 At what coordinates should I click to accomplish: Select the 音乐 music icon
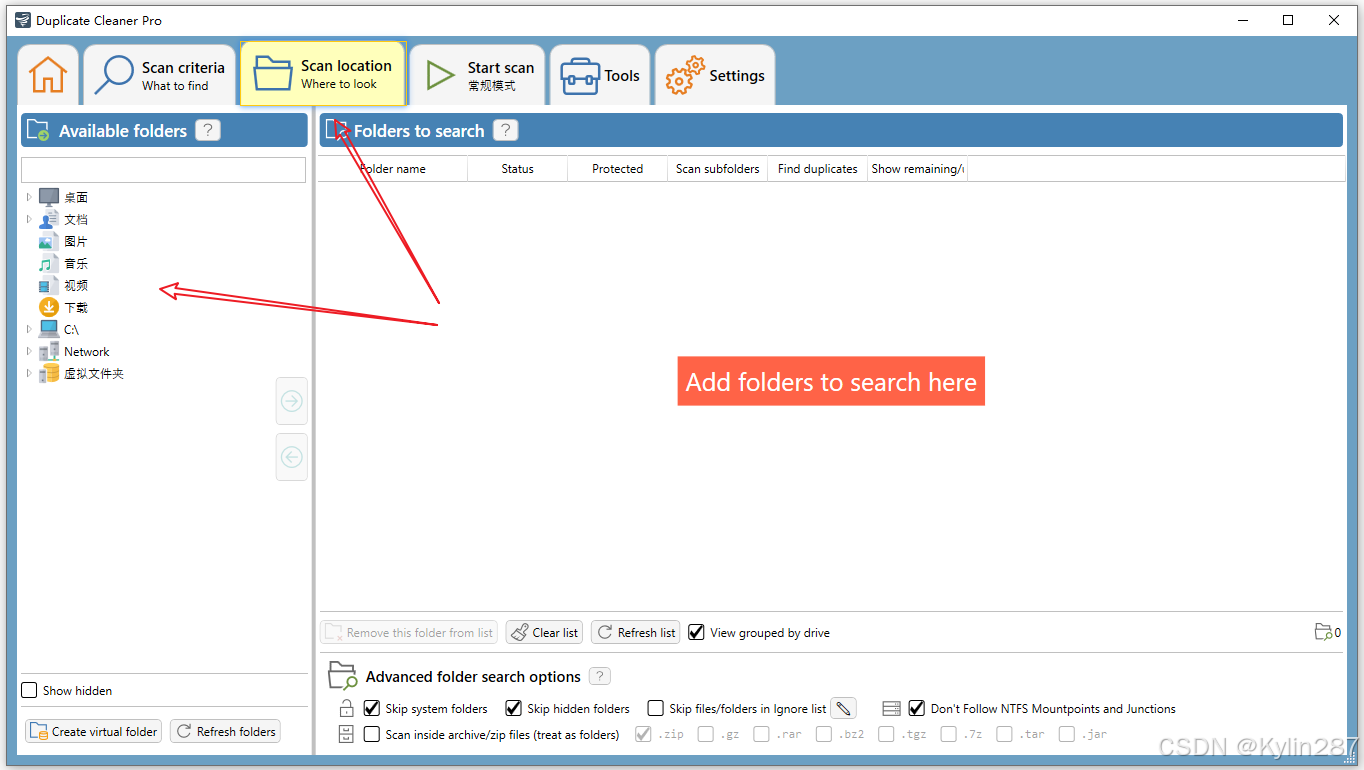point(49,263)
